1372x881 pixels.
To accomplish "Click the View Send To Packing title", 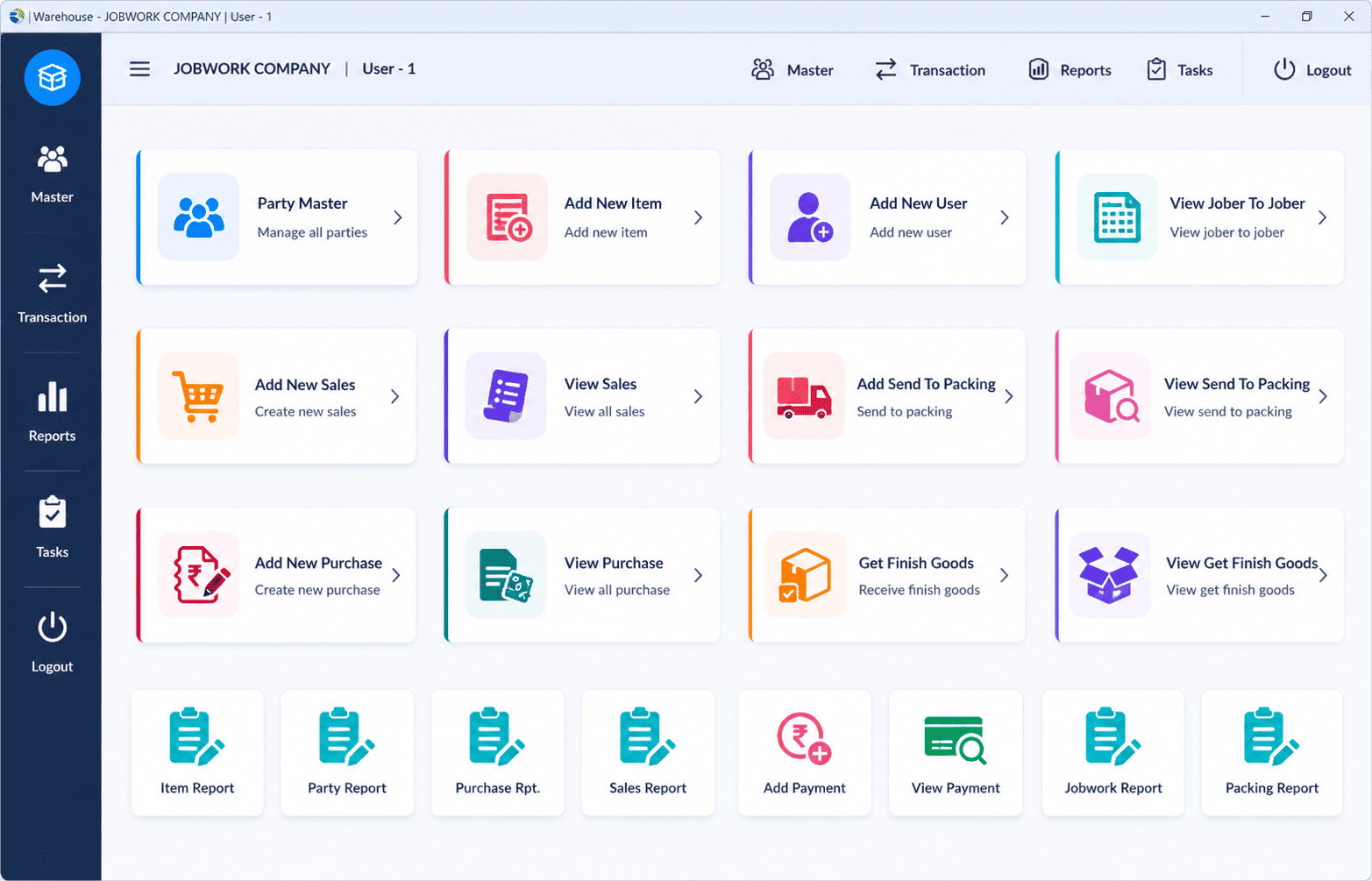I will [x=1237, y=384].
